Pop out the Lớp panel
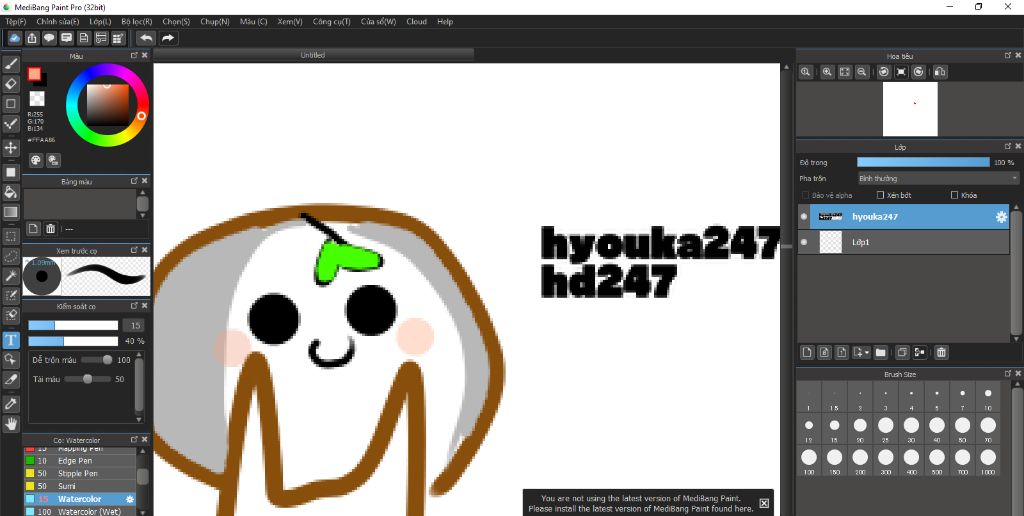This screenshot has width=1024, height=516. pyautogui.click(x=1008, y=146)
